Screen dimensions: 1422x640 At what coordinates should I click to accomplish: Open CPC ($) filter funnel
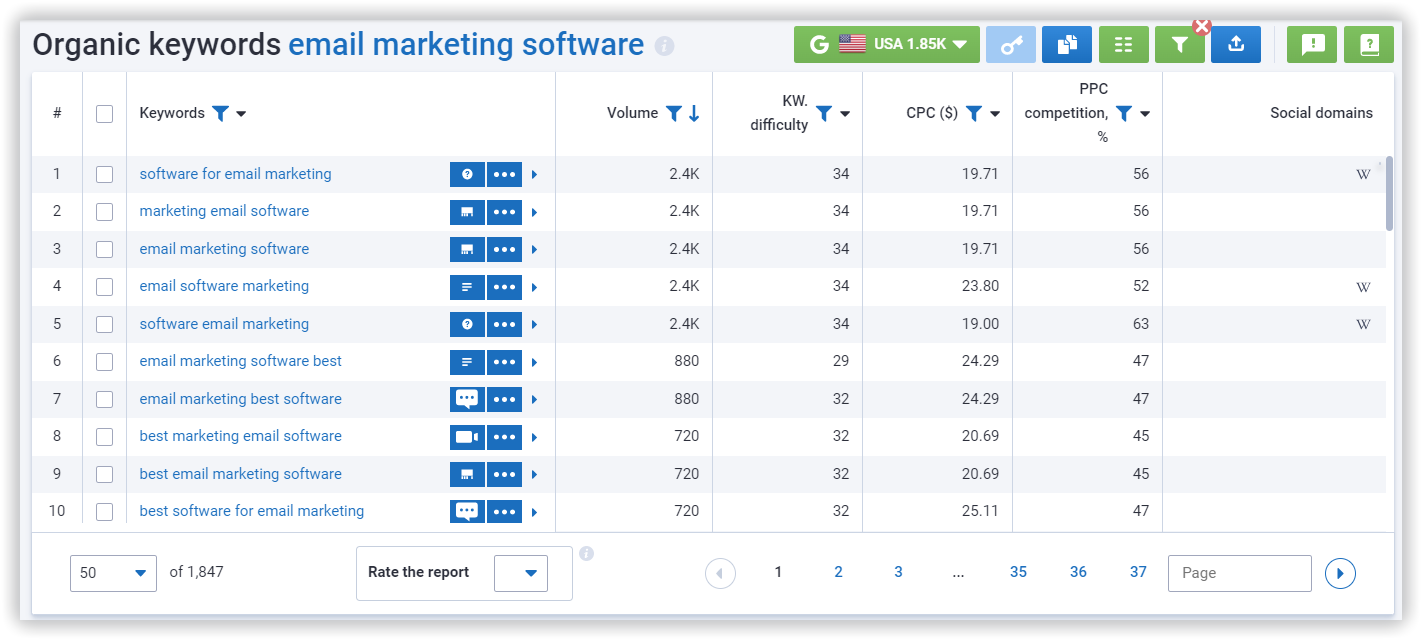[973, 113]
